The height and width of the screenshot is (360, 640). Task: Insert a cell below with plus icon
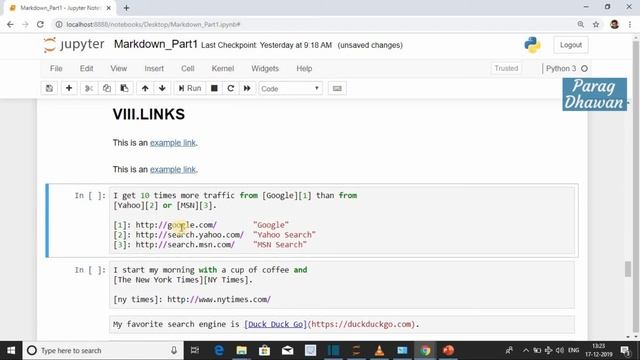tap(69, 88)
